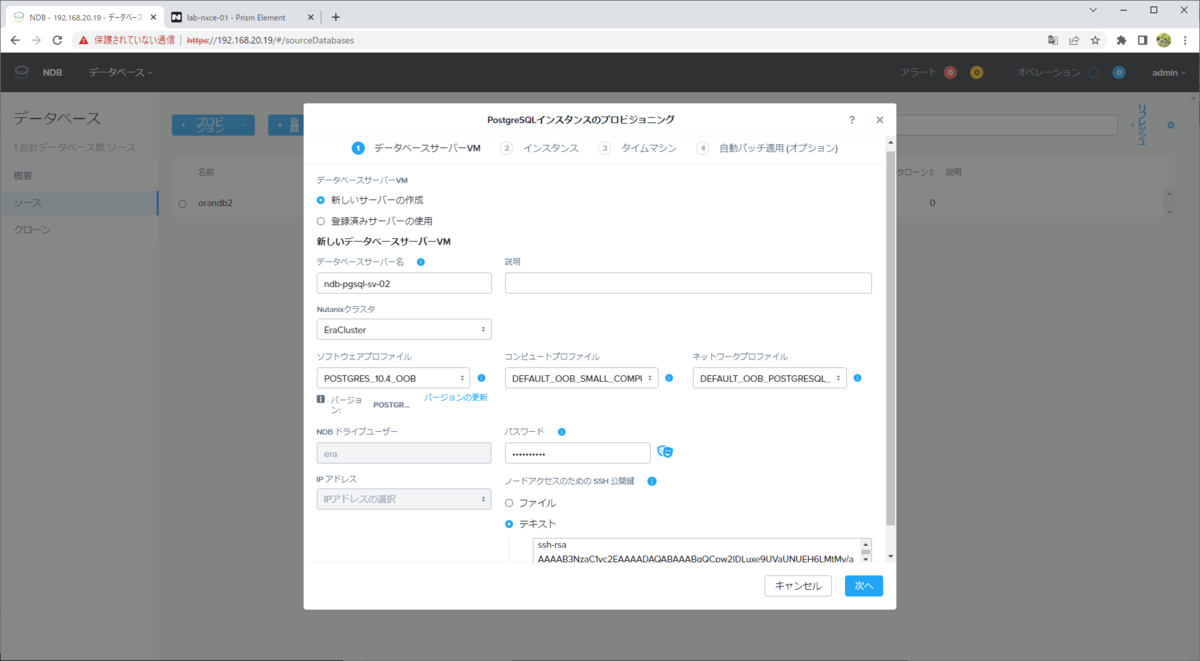1200x661 pixels.
Task: Click the NDB logo icon in header
Action: point(21,72)
